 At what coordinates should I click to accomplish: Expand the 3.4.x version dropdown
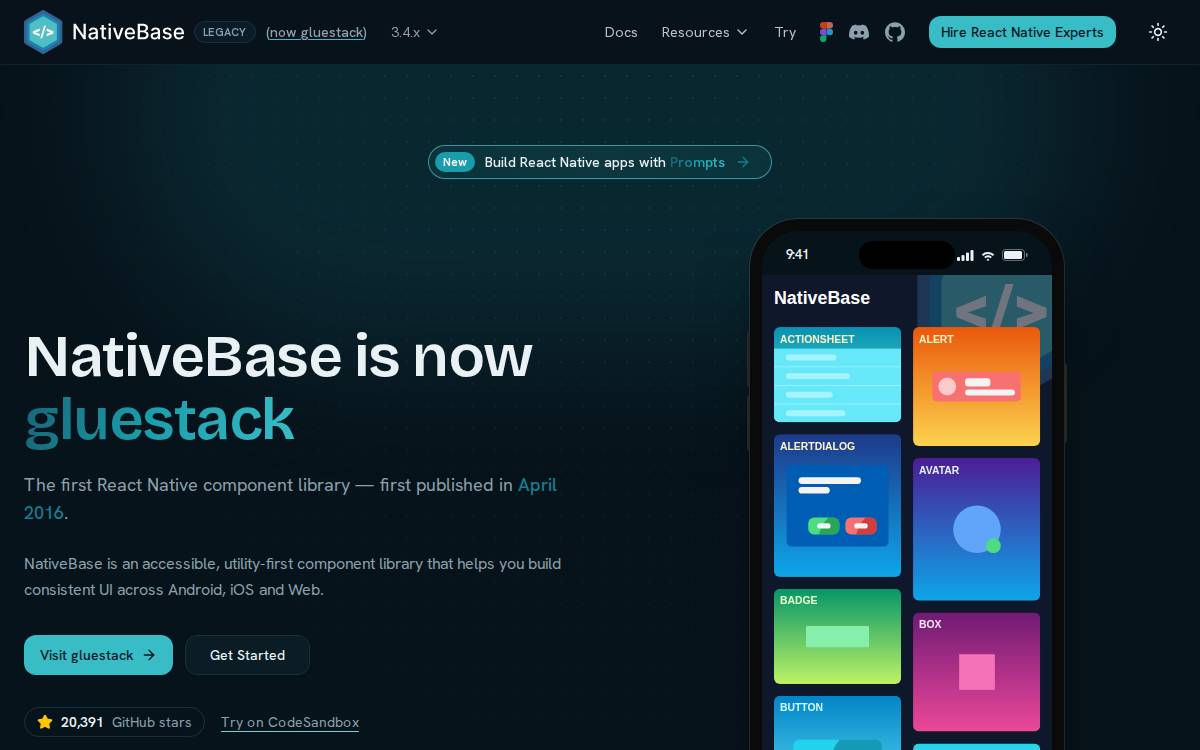point(414,32)
